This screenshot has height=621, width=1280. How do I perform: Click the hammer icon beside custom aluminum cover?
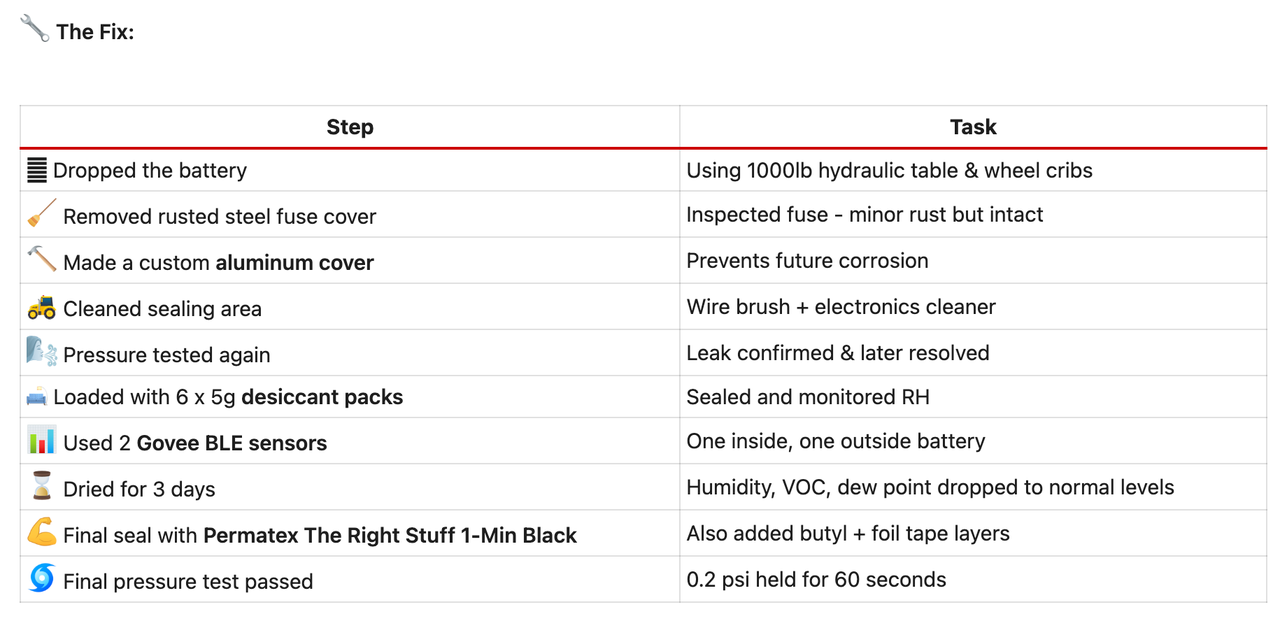click(42, 260)
